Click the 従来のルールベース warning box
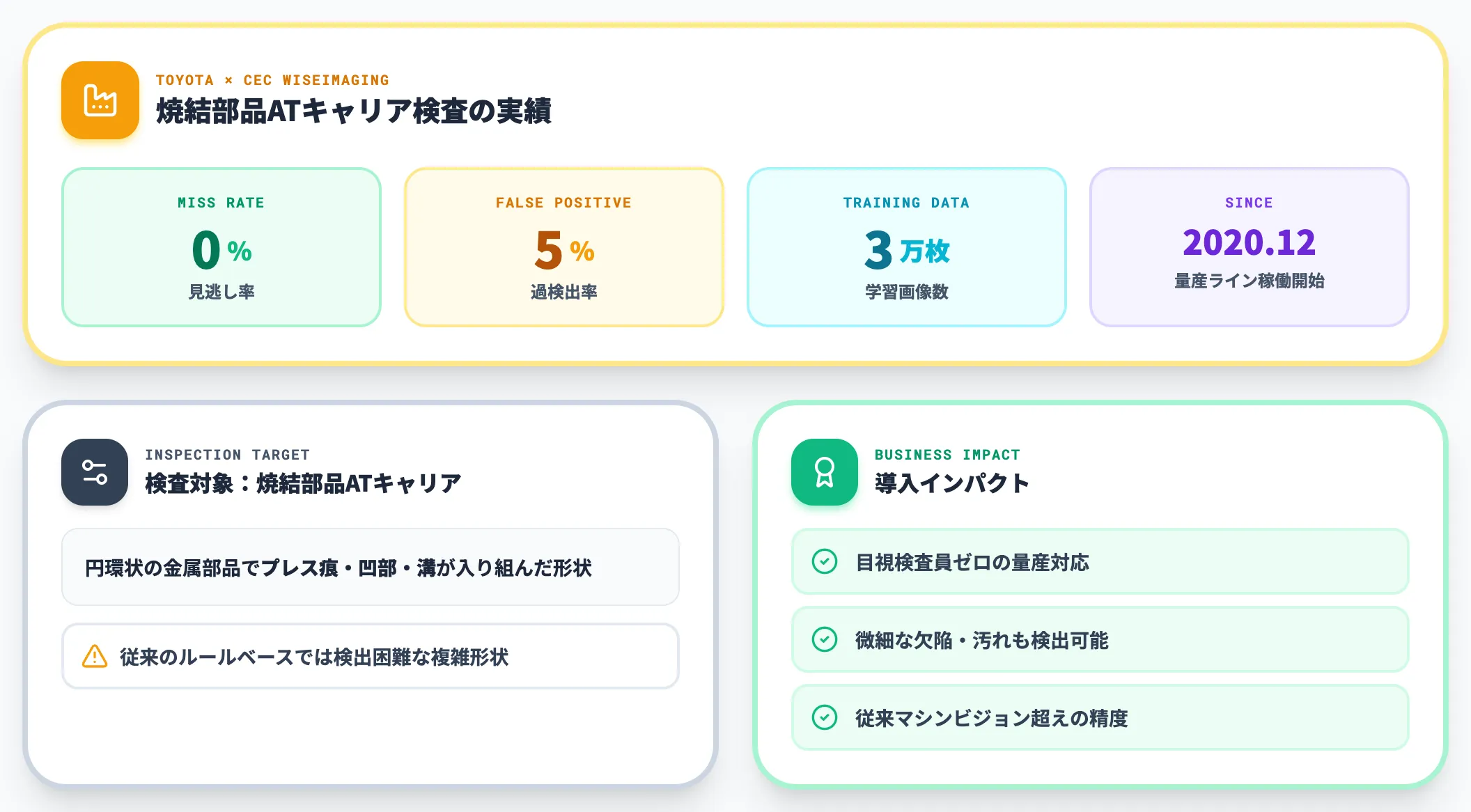Viewport: 1471px width, 812px height. (371, 656)
